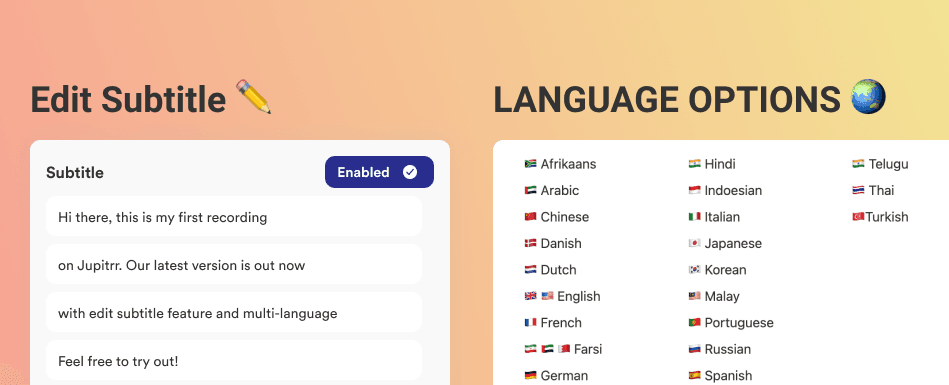Viewport: 949px width, 385px height.
Task: Edit subtitle line 'with edit subtitle feature and multi-language'
Action: click(x=234, y=312)
